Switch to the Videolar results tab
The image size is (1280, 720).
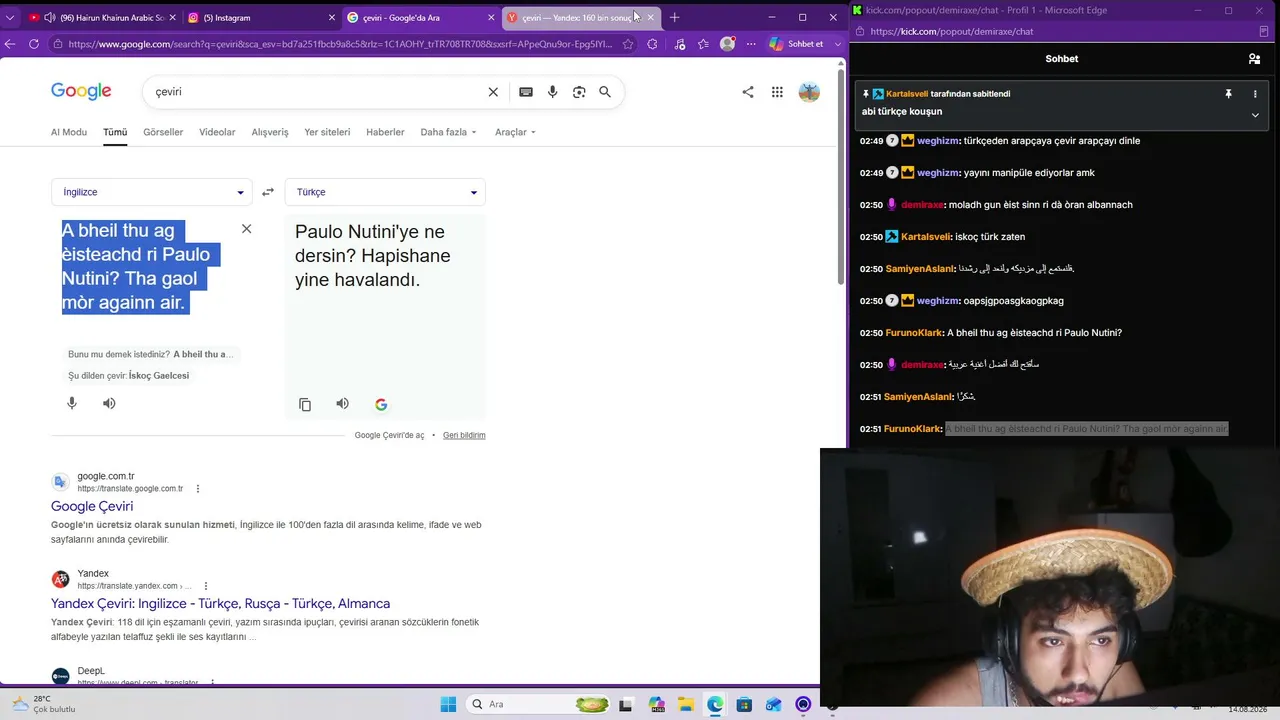point(217,132)
